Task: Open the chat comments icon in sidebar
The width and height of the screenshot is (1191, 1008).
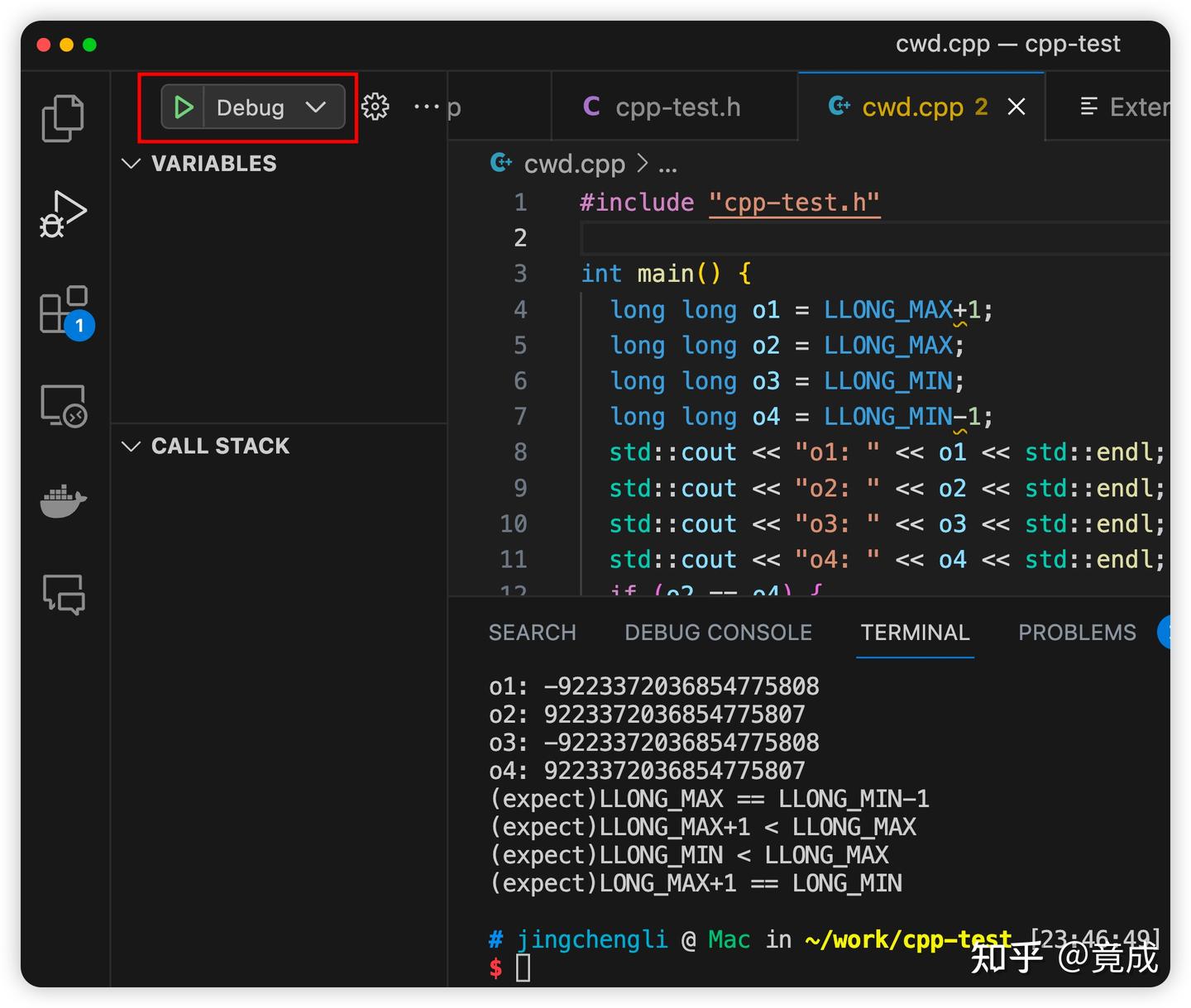Action: click(x=64, y=594)
